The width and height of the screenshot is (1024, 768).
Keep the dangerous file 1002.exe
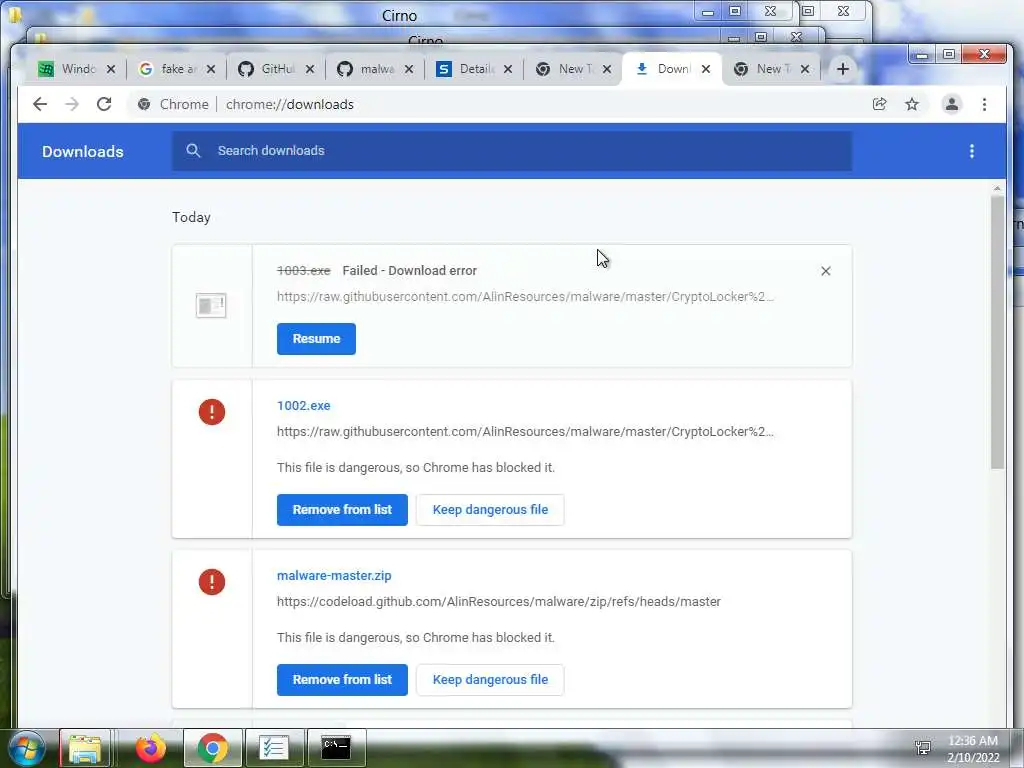tap(490, 510)
